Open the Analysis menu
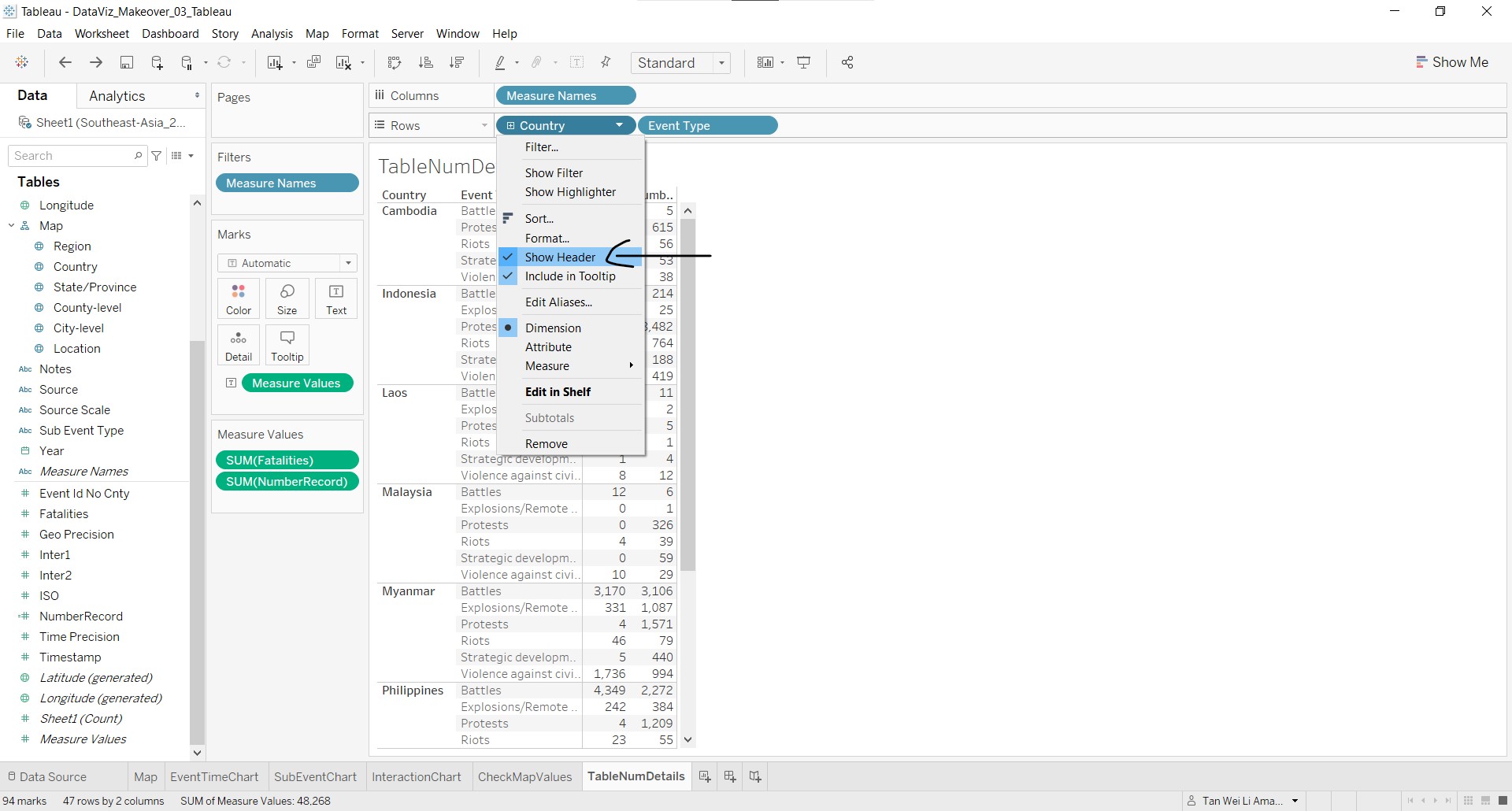1512x811 pixels. (272, 34)
